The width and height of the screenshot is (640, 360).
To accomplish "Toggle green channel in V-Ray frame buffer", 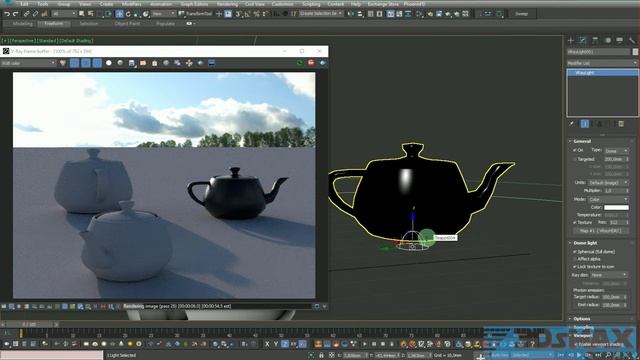I will click(86, 63).
